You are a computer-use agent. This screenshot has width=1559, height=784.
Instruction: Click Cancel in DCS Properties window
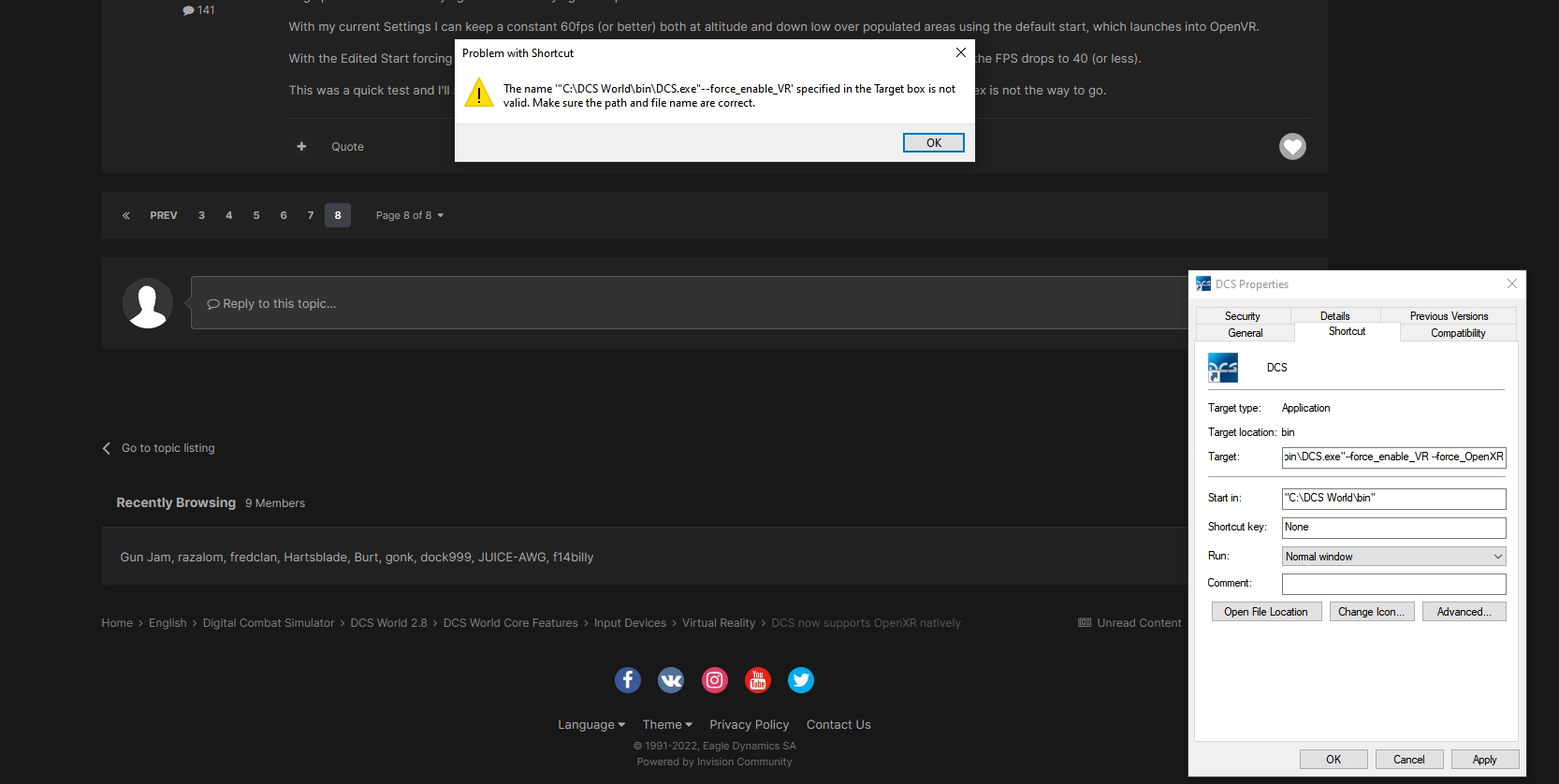click(1409, 760)
